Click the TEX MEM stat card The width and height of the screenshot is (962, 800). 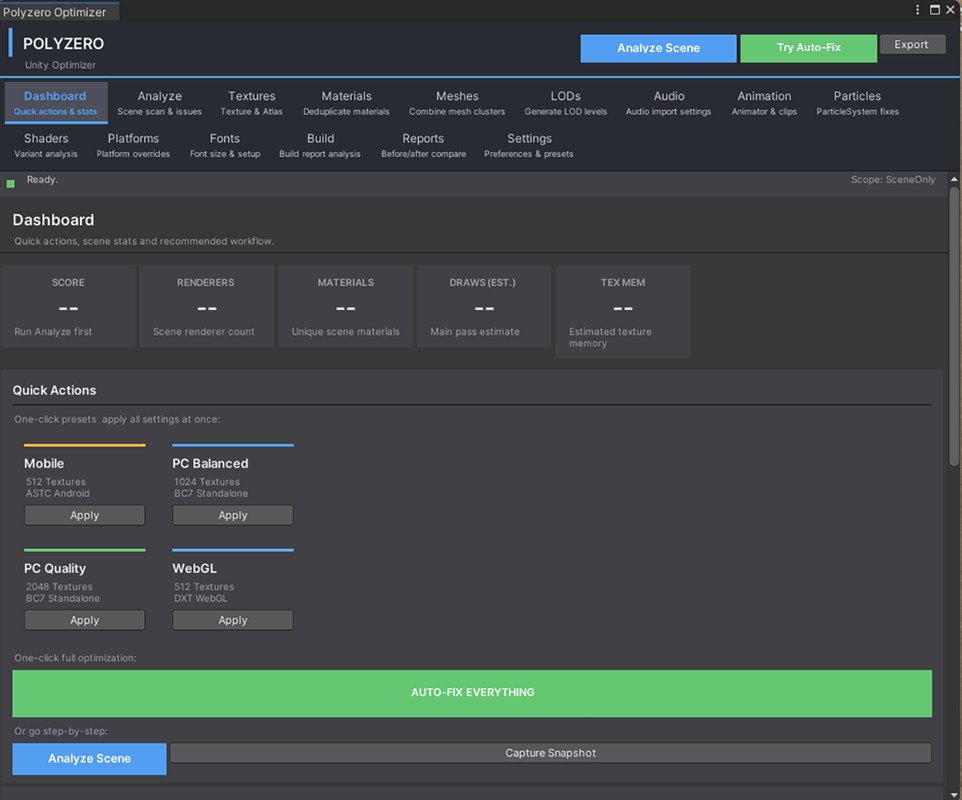tap(623, 312)
